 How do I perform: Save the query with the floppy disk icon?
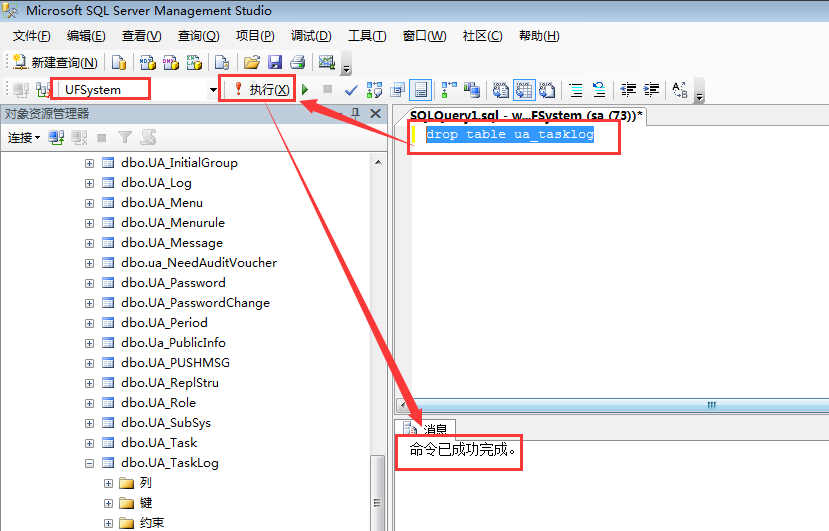275,62
